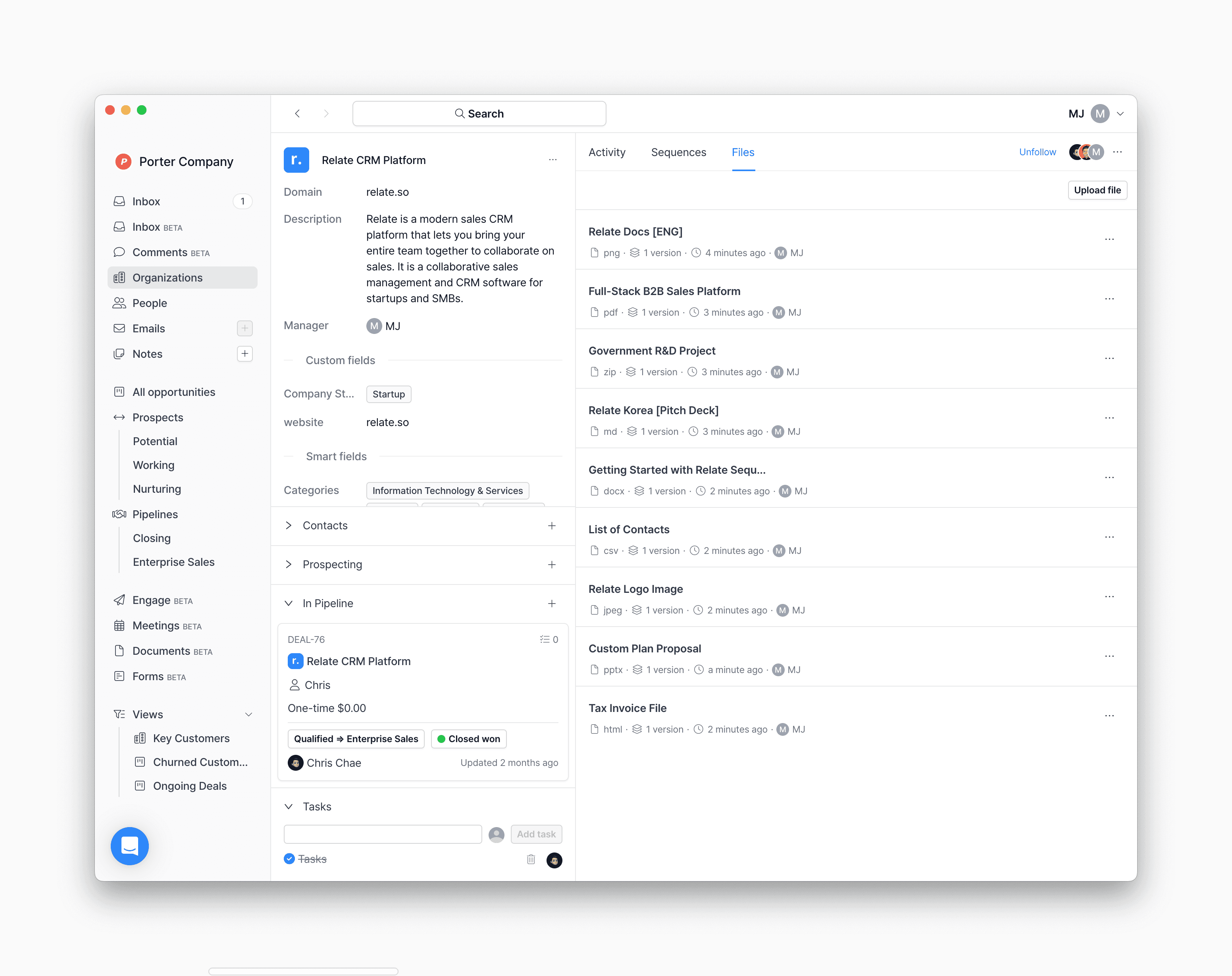Collapse the In Pipeline section
Viewport: 1232px width, 976px height.
point(289,604)
